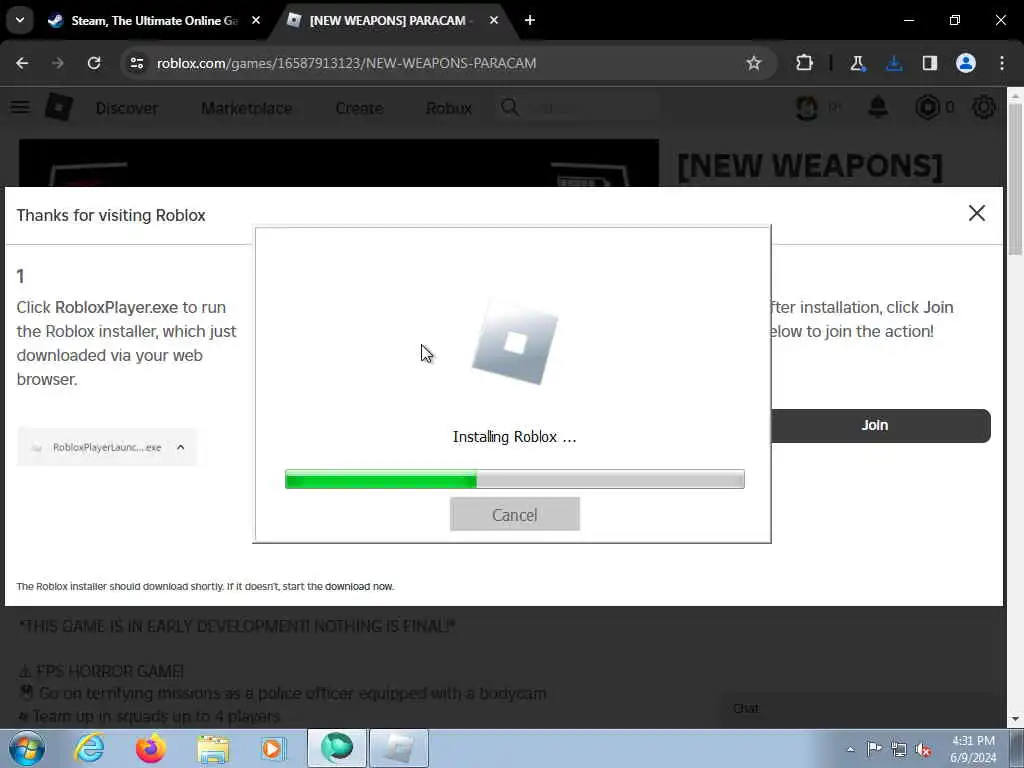This screenshot has height=768, width=1024.
Task: Open Roblox settings gear
Action: [984, 107]
